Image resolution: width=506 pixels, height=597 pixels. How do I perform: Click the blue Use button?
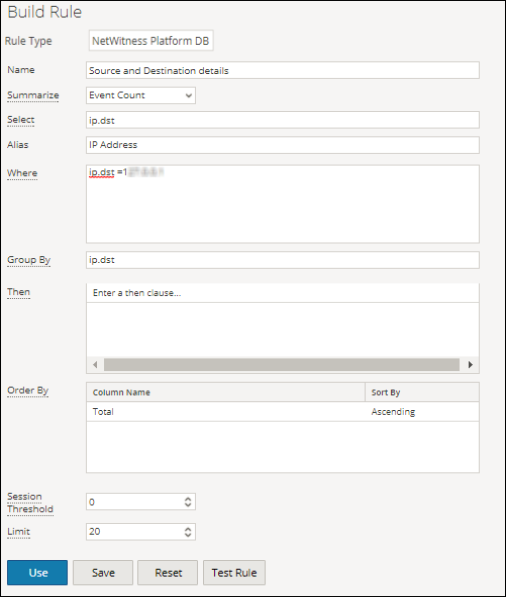coord(37,573)
